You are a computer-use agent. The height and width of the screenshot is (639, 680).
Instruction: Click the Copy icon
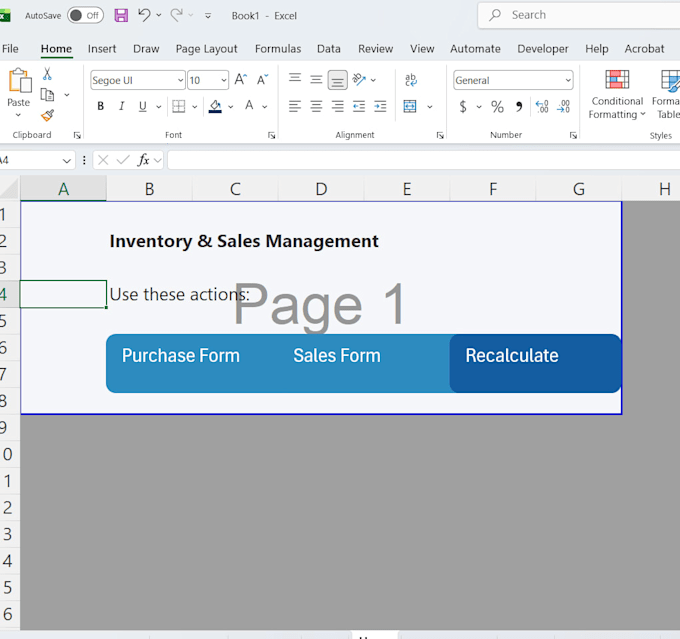coord(47,95)
